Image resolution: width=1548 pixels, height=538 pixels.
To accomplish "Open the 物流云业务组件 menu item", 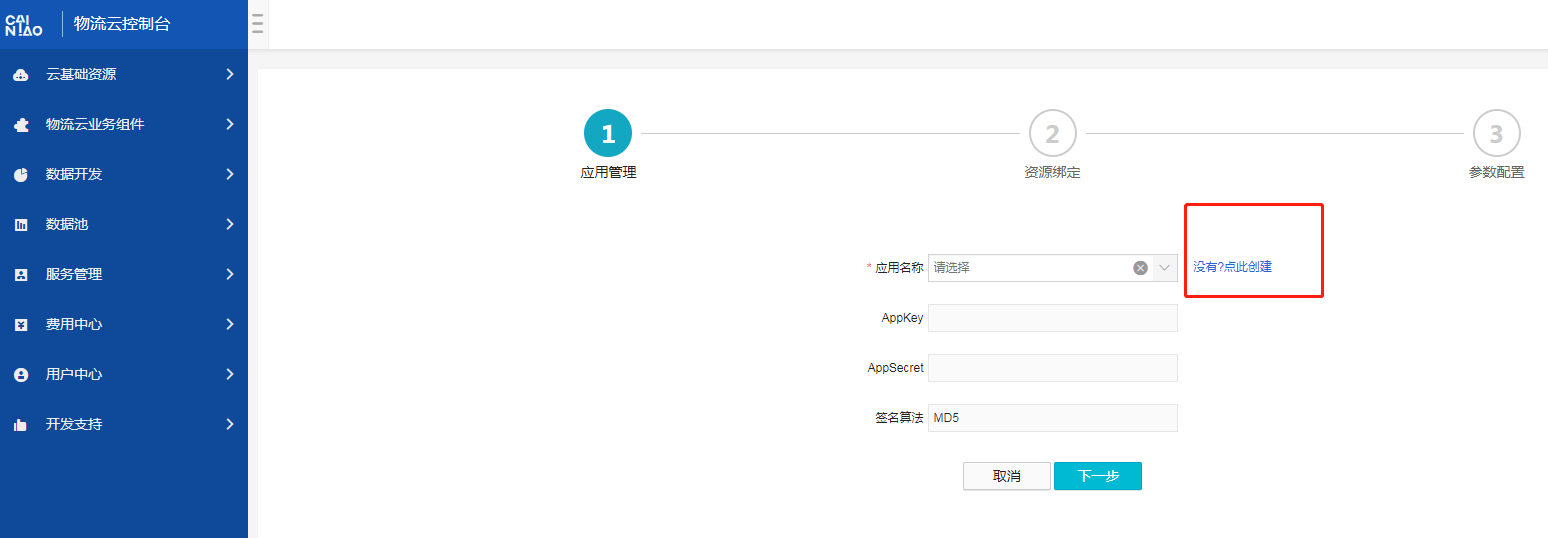I will (95, 124).
